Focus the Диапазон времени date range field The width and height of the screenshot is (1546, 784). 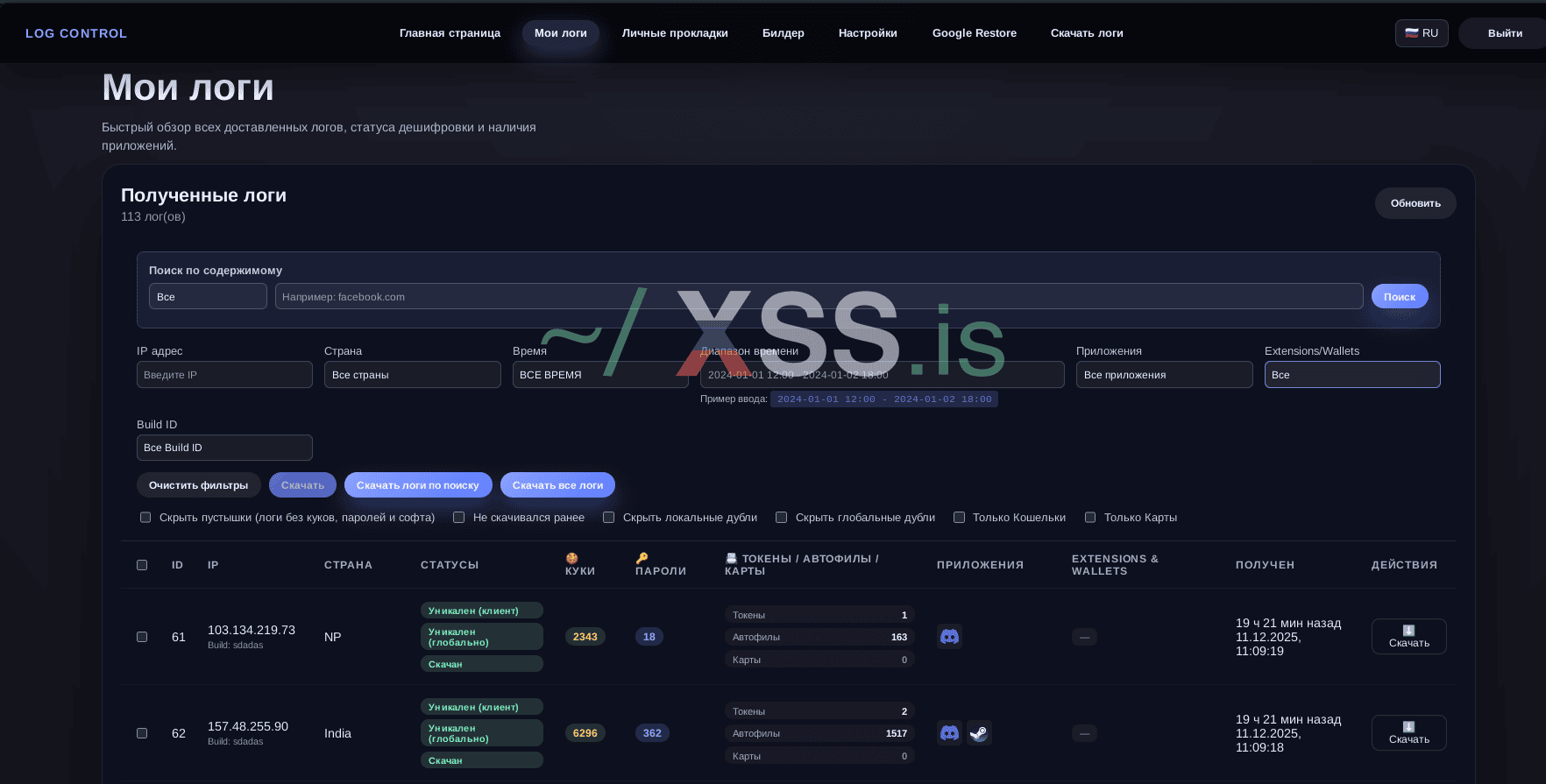(883, 375)
